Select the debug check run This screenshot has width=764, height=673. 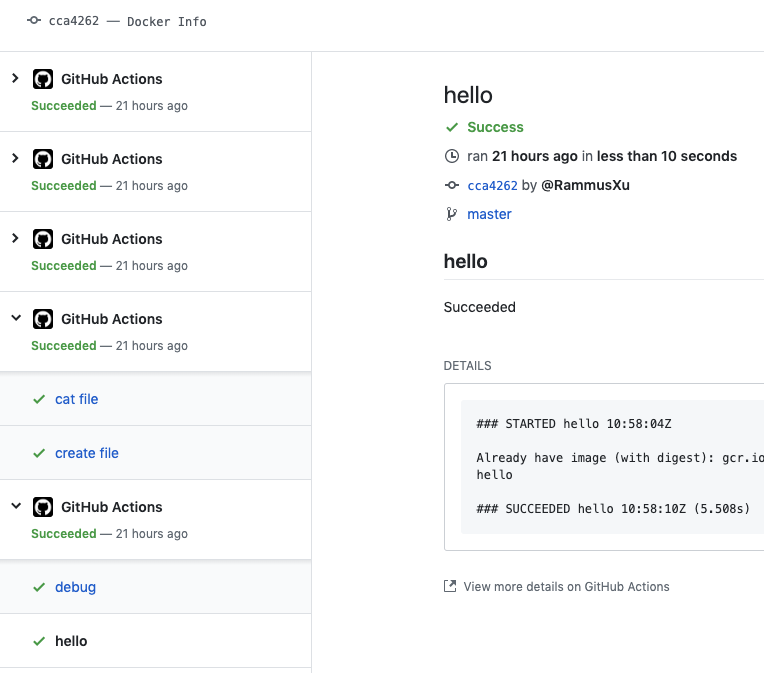coord(76,587)
